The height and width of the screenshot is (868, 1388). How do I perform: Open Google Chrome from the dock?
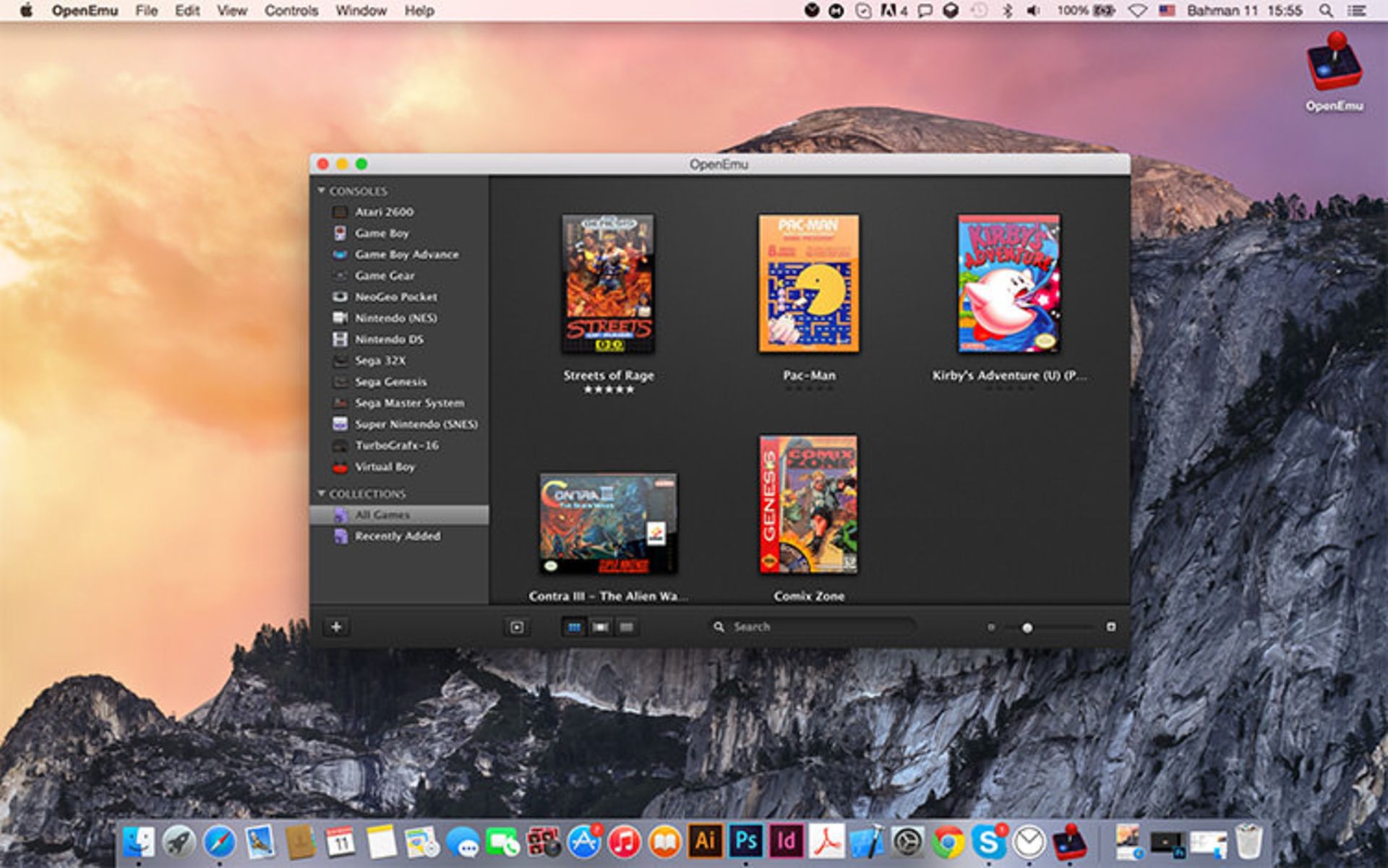coord(948,842)
